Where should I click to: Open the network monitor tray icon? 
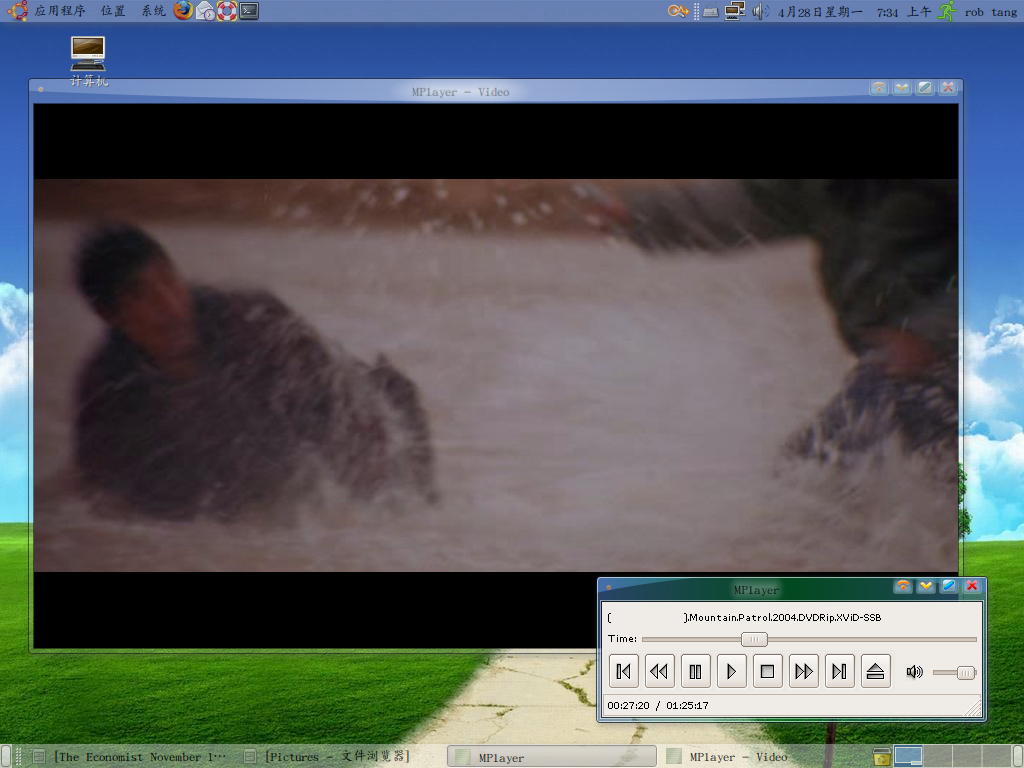point(735,11)
